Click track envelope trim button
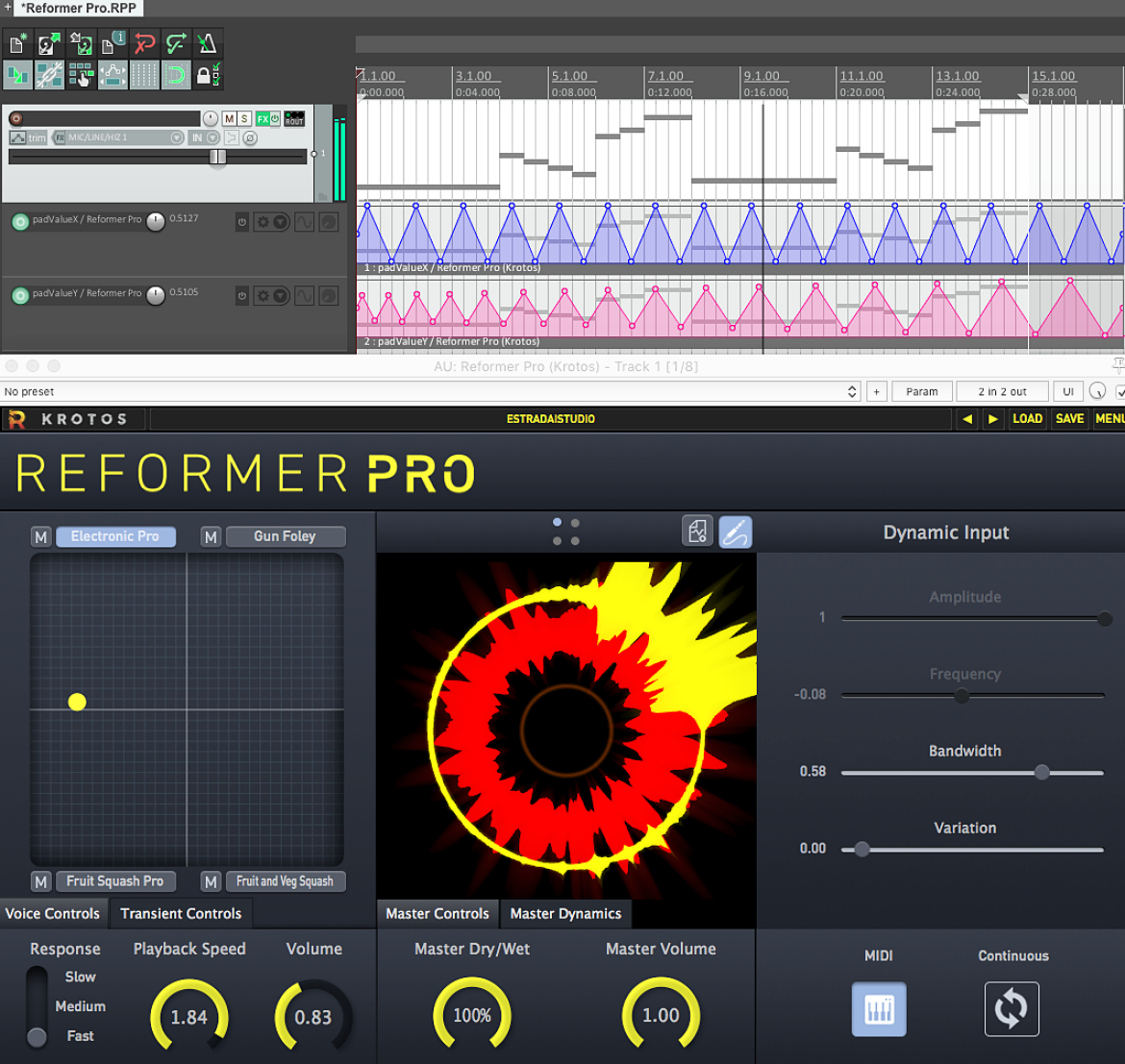The width and height of the screenshot is (1125, 1064). point(28,137)
